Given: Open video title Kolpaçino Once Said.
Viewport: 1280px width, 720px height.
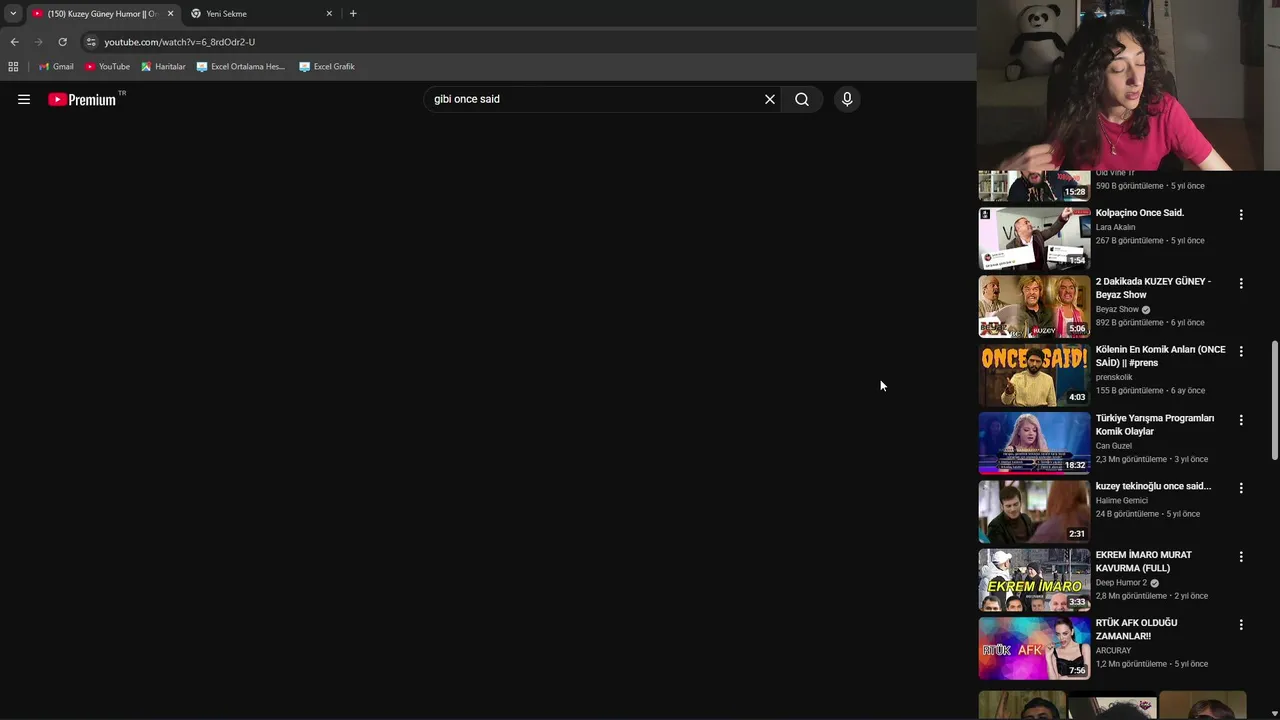Looking at the screenshot, I should coord(1139,213).
